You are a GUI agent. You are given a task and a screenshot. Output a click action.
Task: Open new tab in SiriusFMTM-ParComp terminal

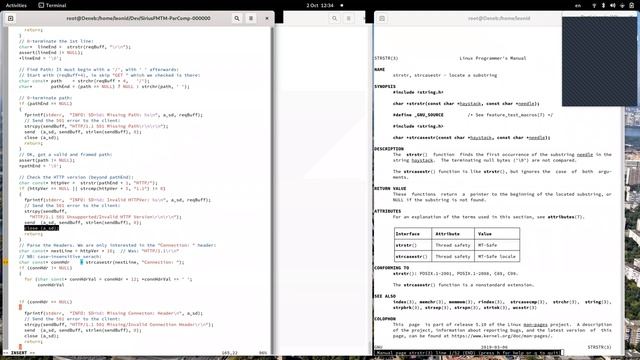point(11,18)
